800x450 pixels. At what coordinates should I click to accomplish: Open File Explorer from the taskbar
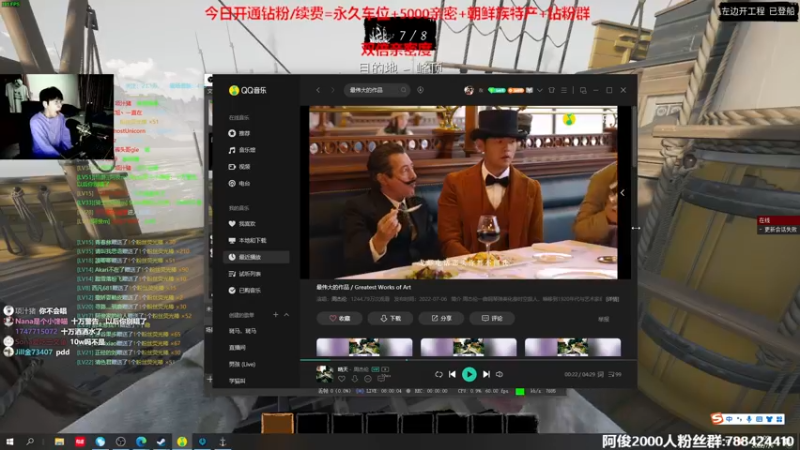click(x=60, y=442)
